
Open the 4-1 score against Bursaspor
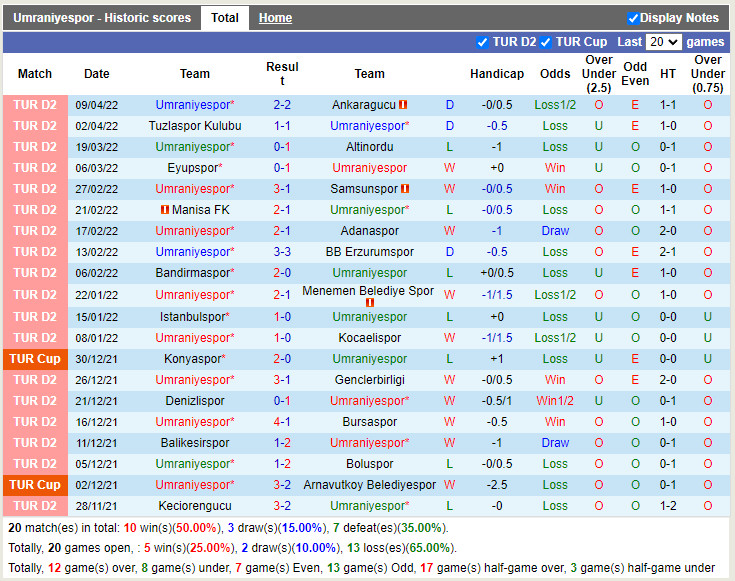(x=282, y=422)
